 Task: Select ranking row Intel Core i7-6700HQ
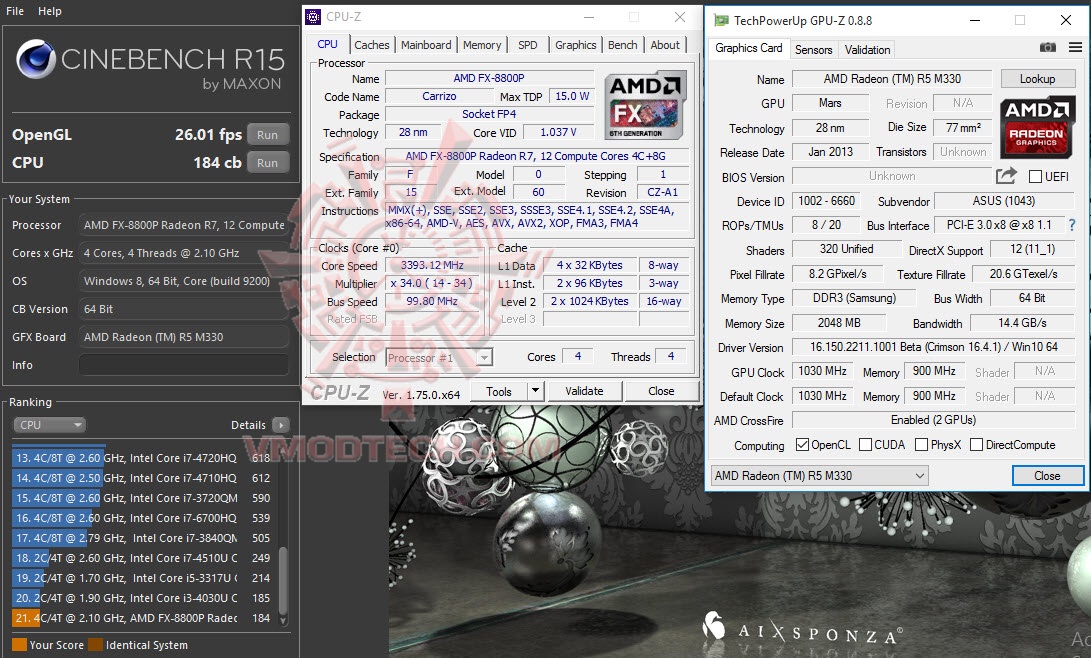click(142, 517)
